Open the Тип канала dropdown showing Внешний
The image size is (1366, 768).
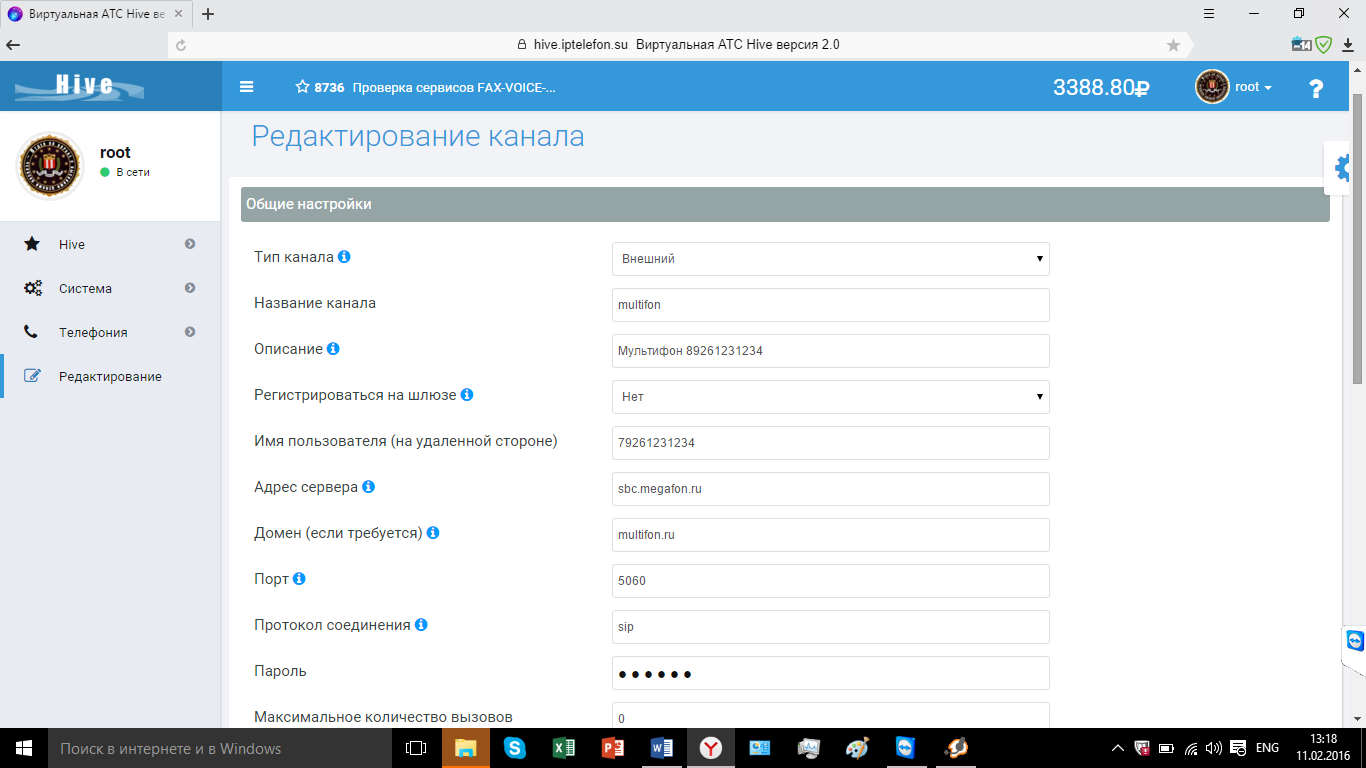coord(830,258)
